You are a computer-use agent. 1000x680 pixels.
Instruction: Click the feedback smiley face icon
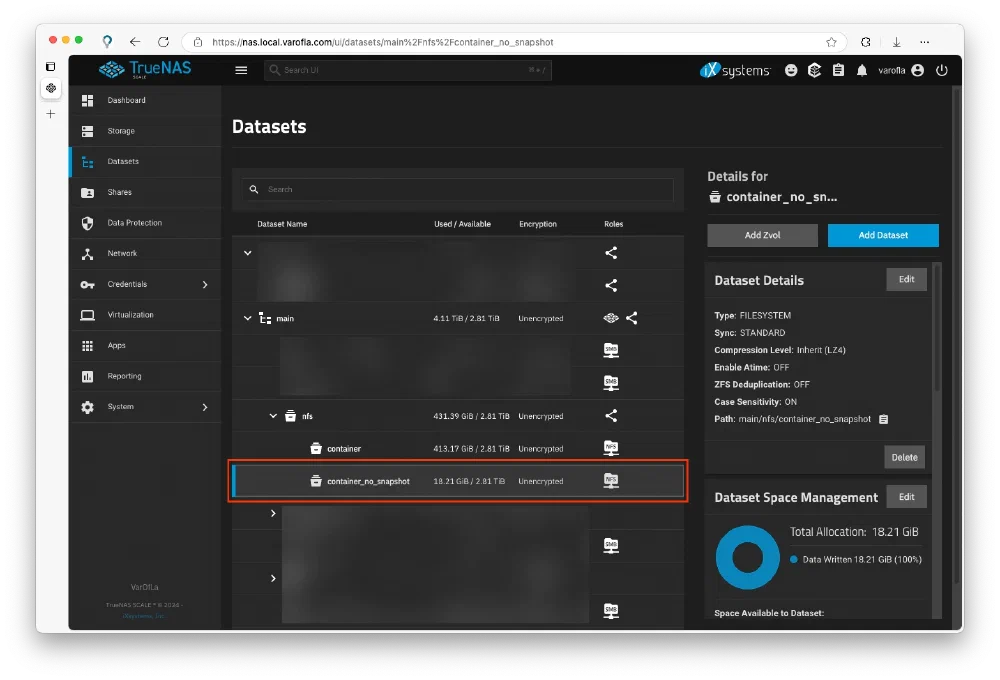791,70
